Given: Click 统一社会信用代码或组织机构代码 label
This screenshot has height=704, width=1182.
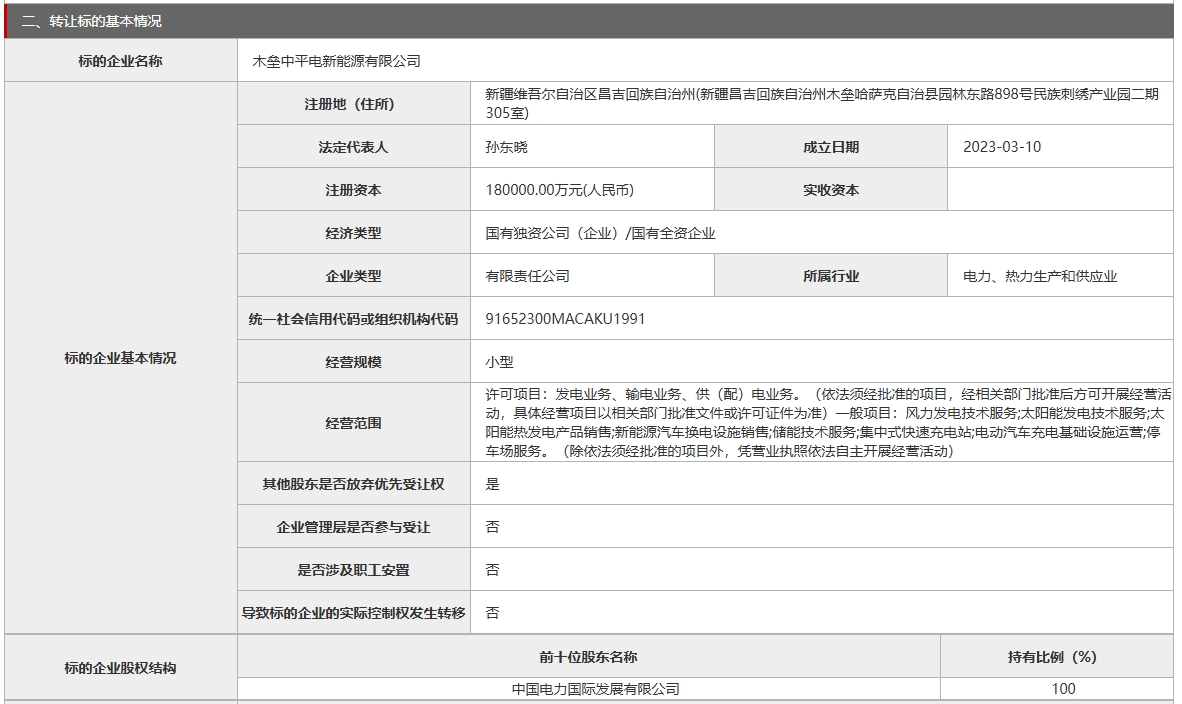Looking at the screenshot, I should click(x=354, y=319).
